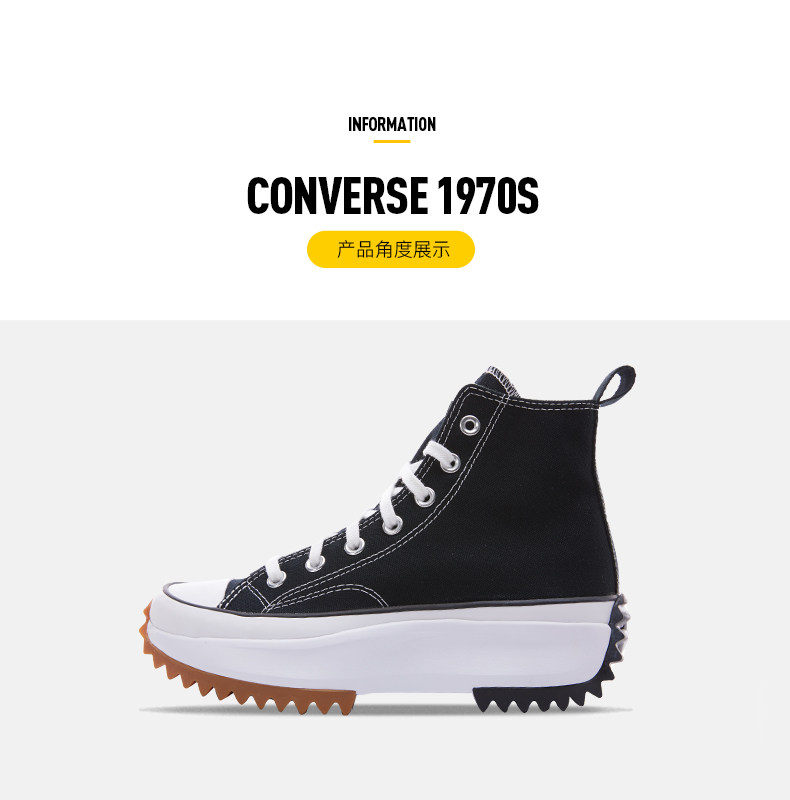This screenshot has height=800, width=790.
Task: Click the heel pull loop on sneaker
Action: point(616,386)
